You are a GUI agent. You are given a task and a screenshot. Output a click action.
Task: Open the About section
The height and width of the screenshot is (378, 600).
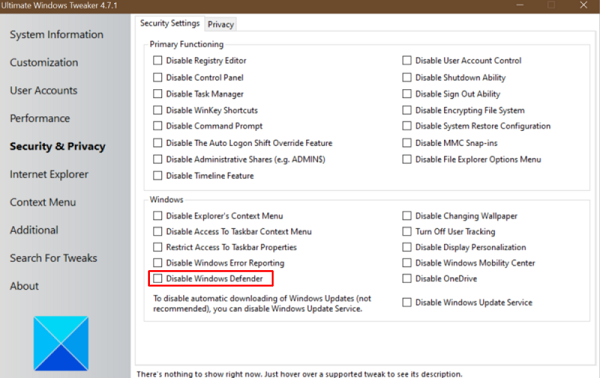click(x=24, y=286)
